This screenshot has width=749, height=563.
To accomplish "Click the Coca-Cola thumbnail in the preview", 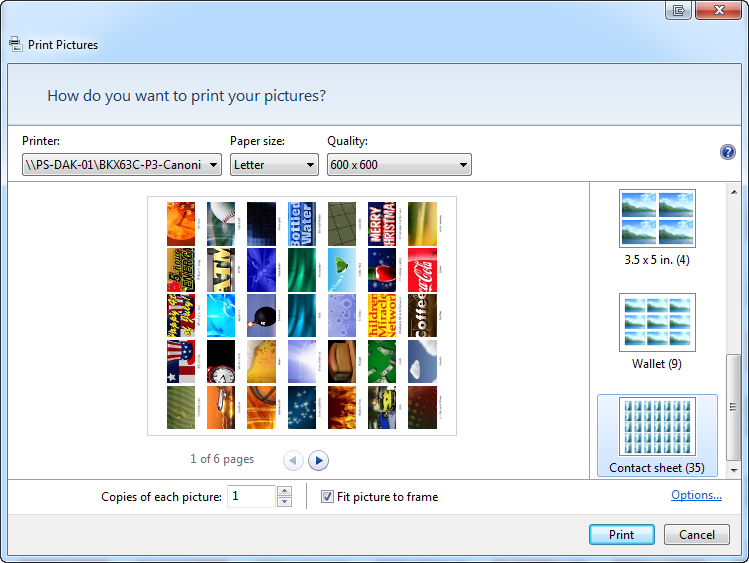I will pos(421,269).
